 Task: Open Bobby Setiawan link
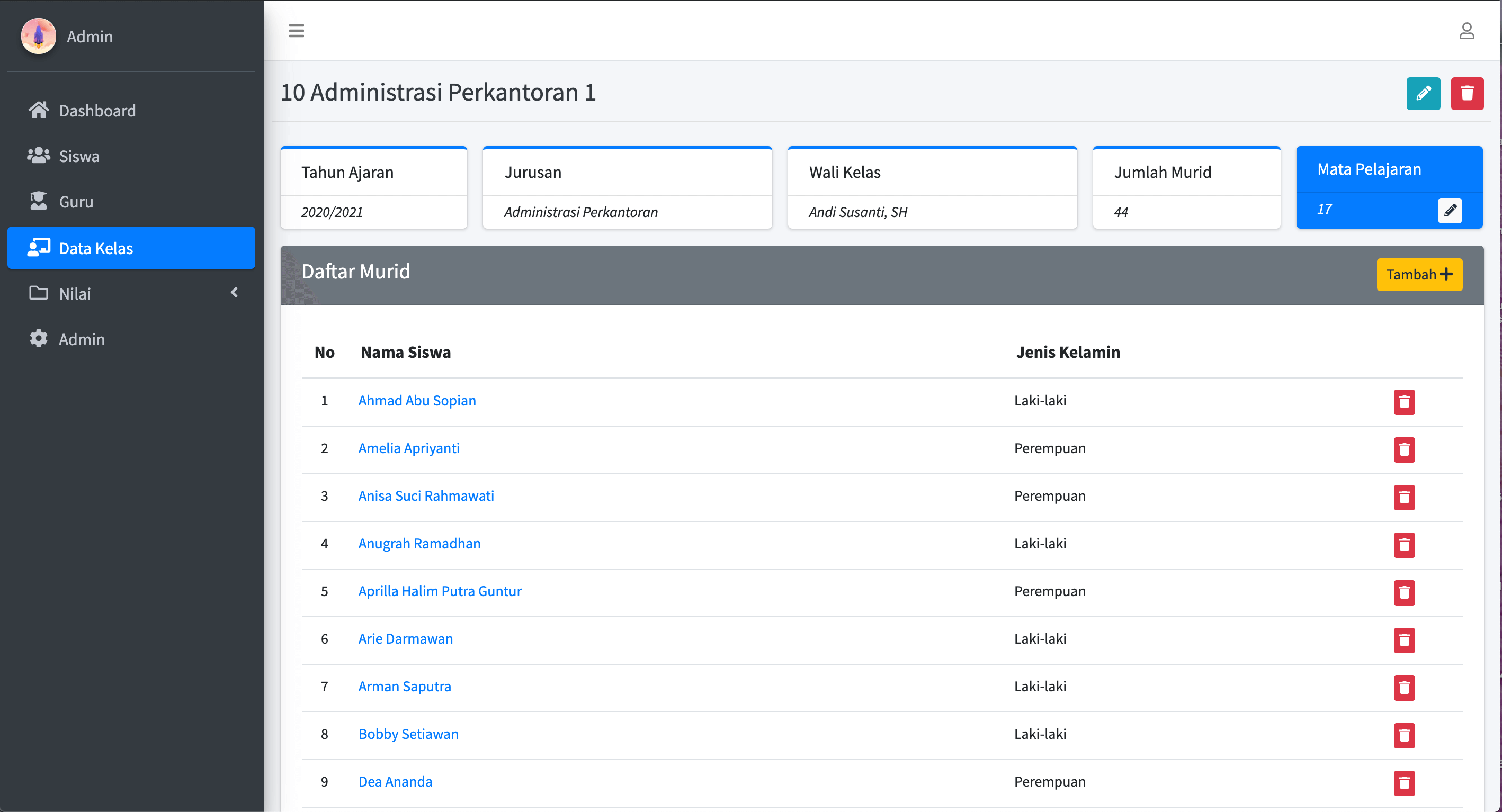click(x=408, y=734)
